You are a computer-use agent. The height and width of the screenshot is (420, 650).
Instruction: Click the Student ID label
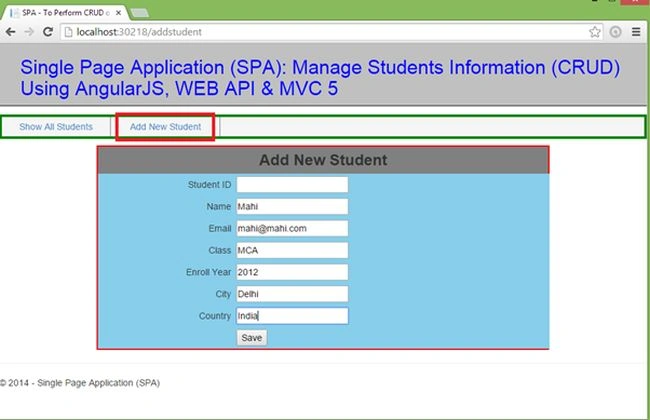click(209, 185)
